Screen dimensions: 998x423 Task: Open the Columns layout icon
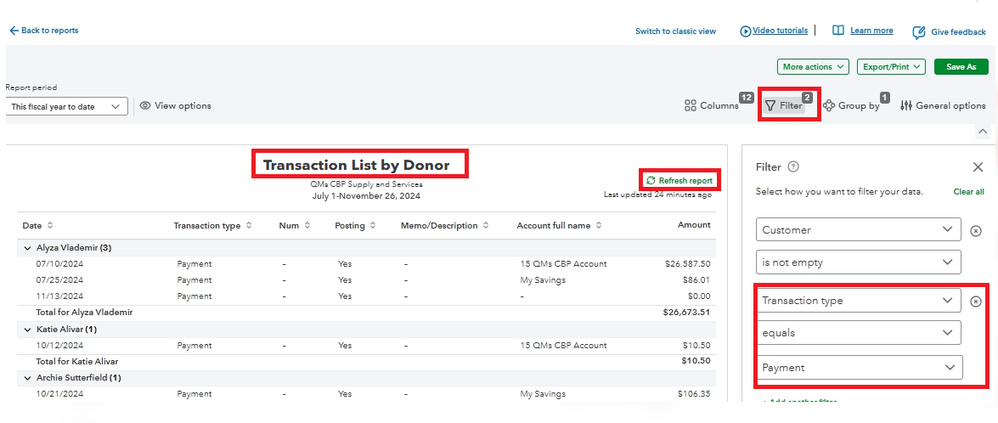(x=690, y=106)
